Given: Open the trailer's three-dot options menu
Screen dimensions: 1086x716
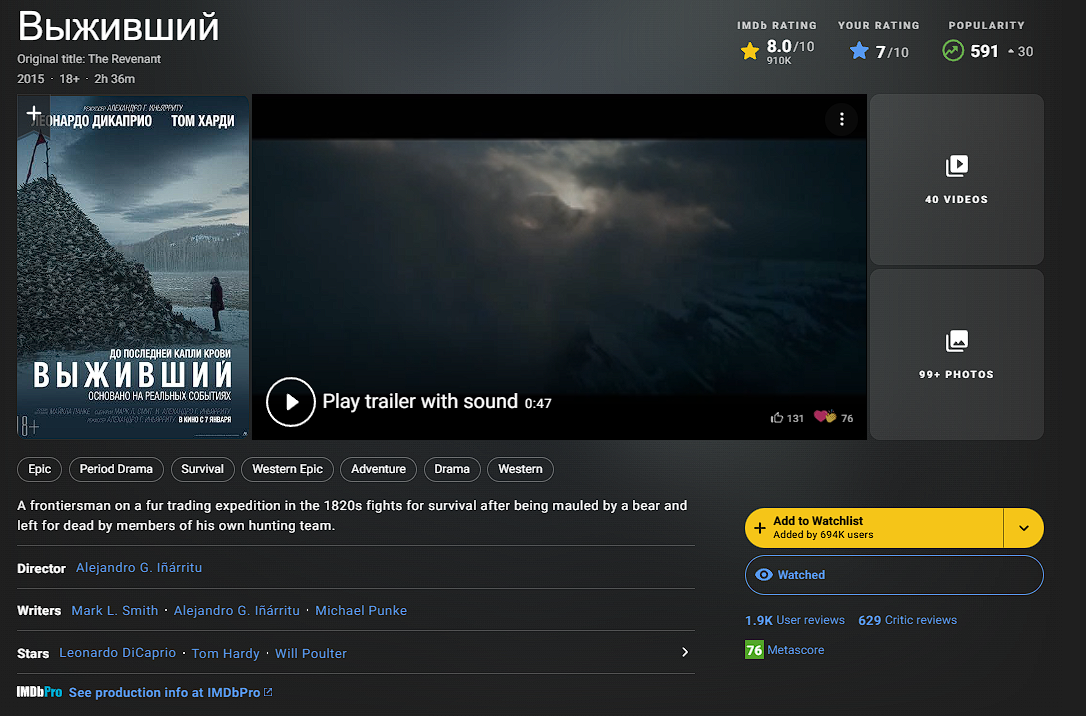Looking at the screenshot, I should [842, 119].
